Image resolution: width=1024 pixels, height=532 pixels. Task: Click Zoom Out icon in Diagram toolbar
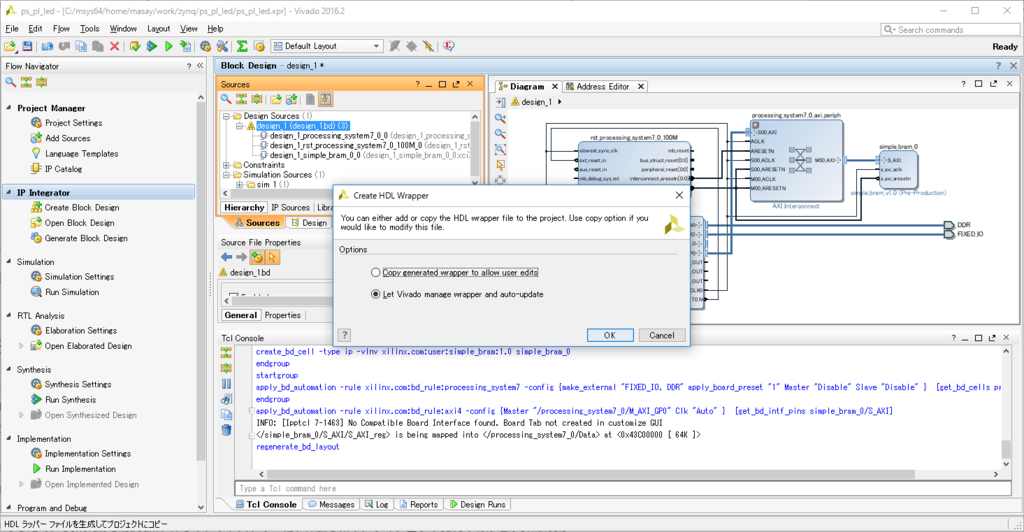(x=500, y=134)
